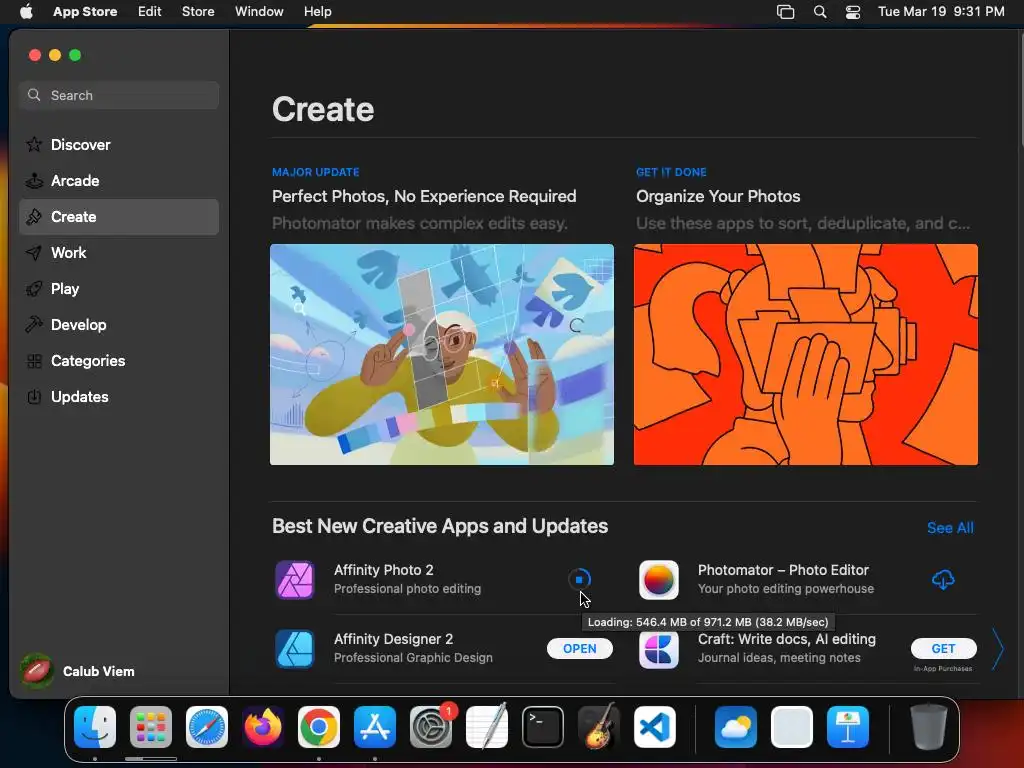
Task: Open Calub Viem account profile
Action: point(78,671)
